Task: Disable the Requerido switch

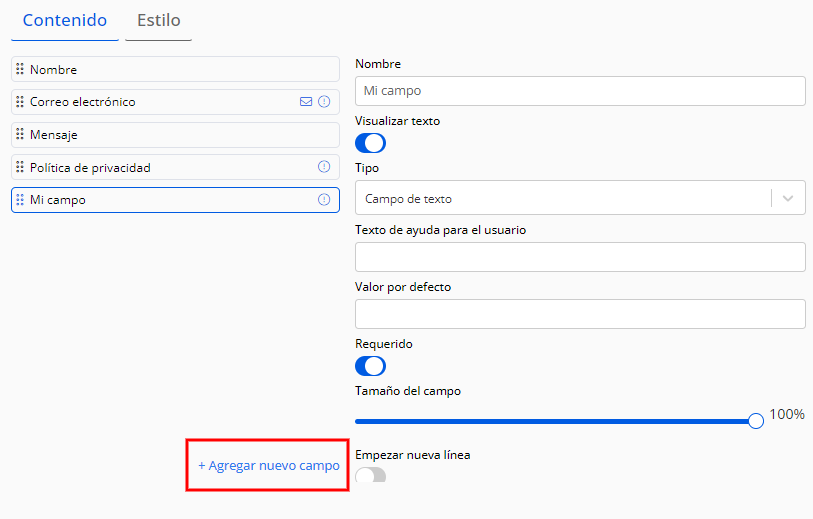Action: click(x=370, y=366)
